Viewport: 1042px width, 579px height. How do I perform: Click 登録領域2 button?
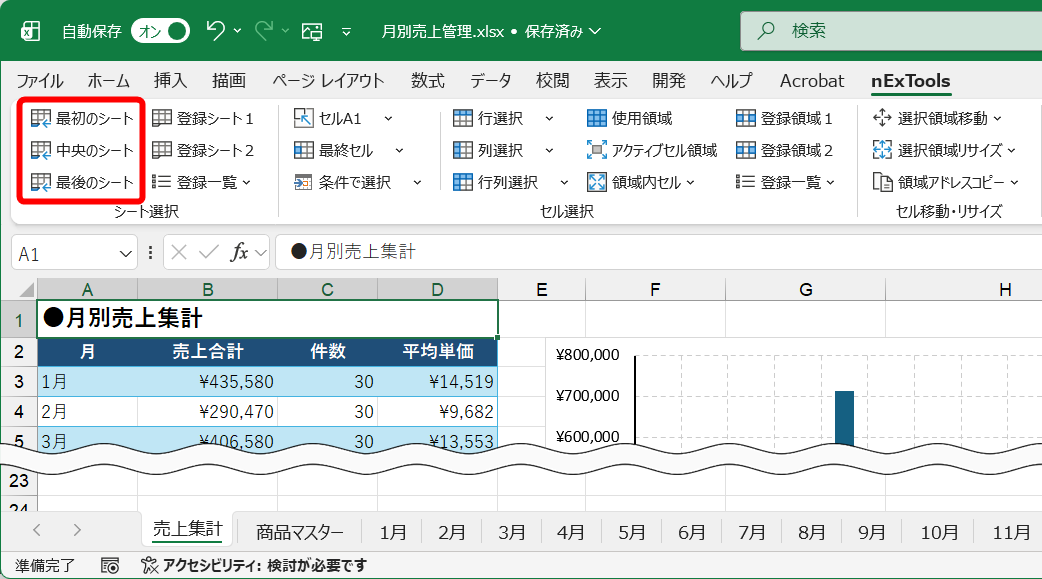click(x=784, y=150)
